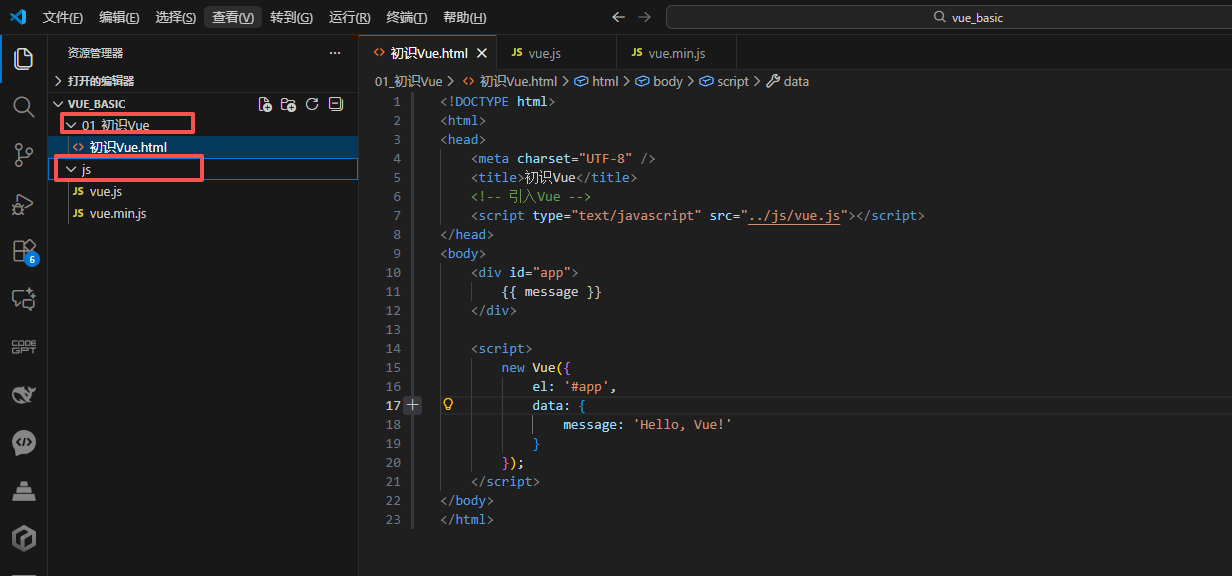1232x576 pixels.
Task: Open explorer More Actions ellipsis menu
Action: click(x=335, y=53)
